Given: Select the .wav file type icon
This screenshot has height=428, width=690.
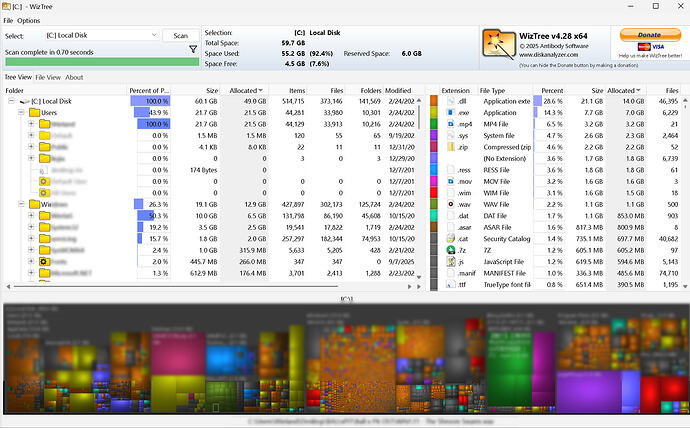Looking at the screenshot, I should (449, 204).
